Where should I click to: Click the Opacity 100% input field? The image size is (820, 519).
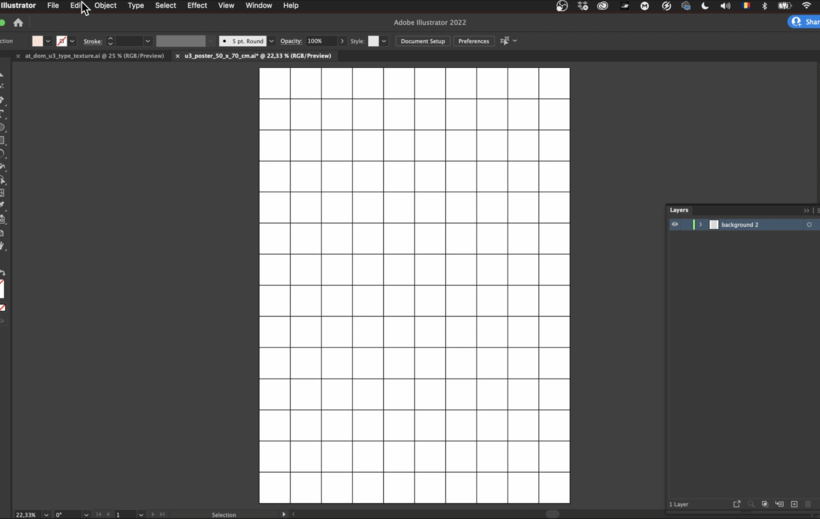tap(321, 41)
